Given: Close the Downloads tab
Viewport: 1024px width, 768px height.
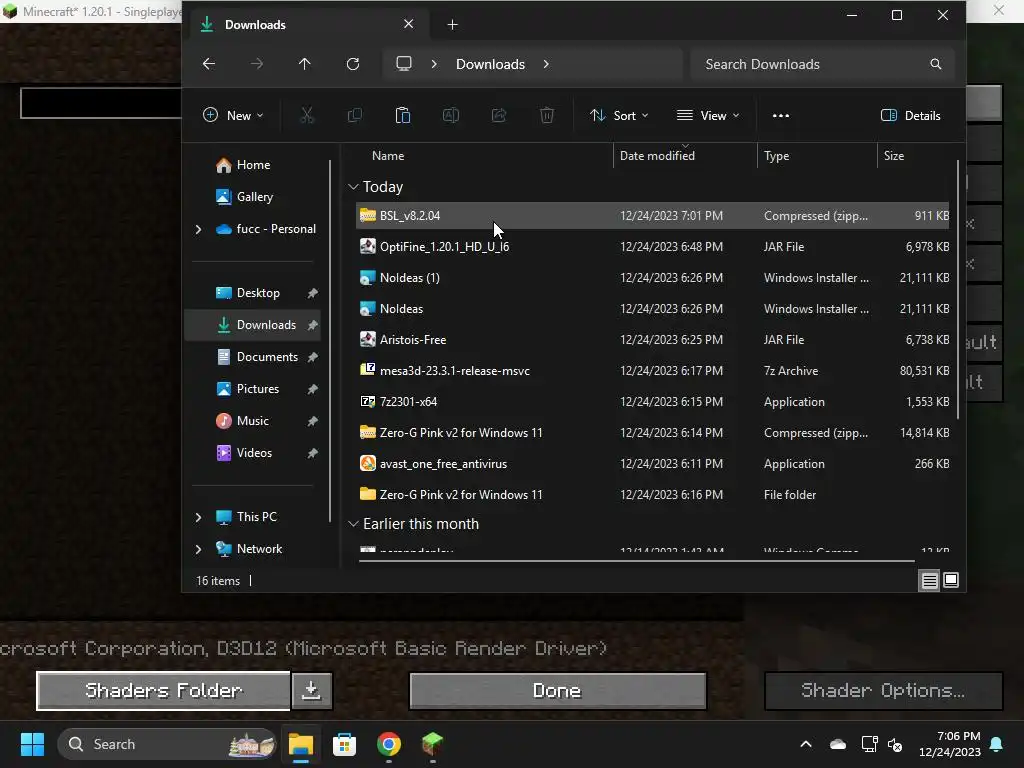Looking at the screenshot, I should [409, 24].
